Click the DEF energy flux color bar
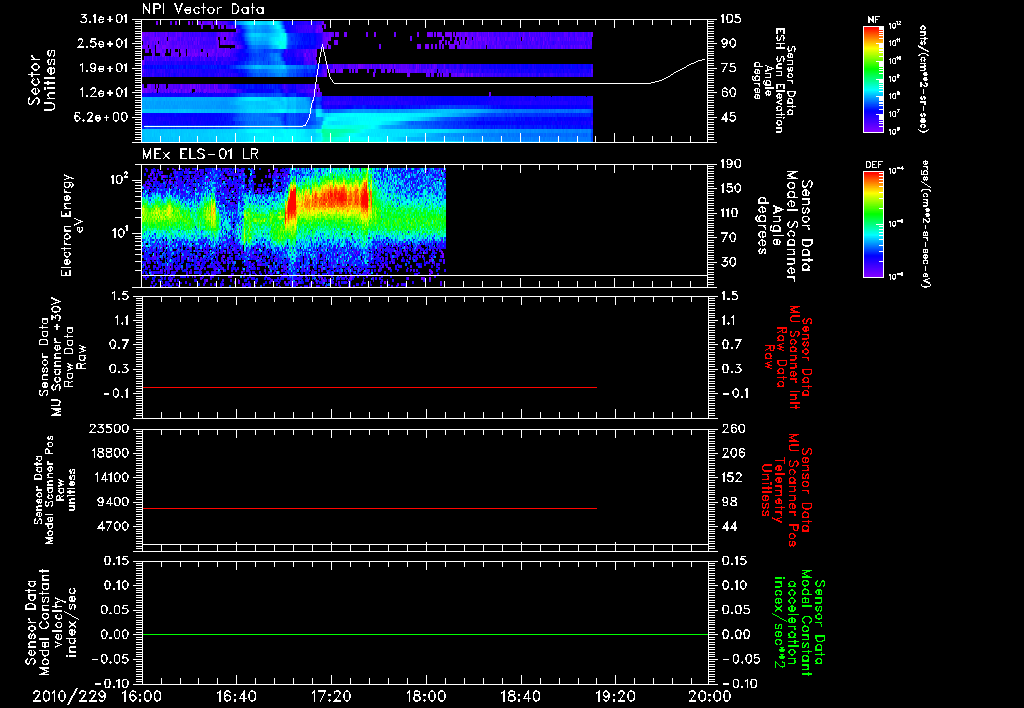The width and height of the screenshot is (1024, 708). pyautogui.click(x=873, y=224)
